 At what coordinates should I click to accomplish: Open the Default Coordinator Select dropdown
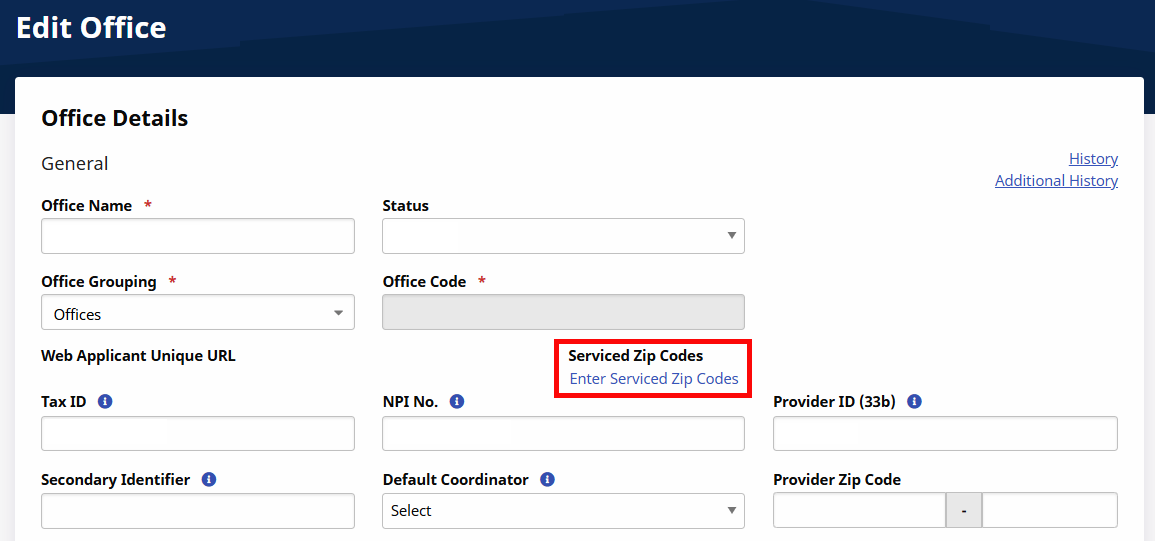[563, 511]
